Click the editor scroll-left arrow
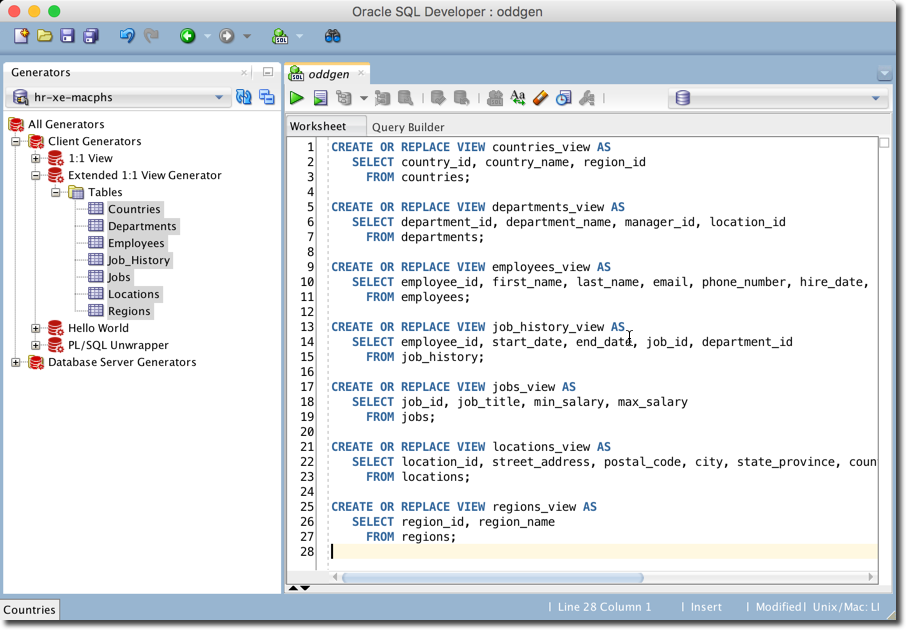906x630 pixels. coord(335,577)
